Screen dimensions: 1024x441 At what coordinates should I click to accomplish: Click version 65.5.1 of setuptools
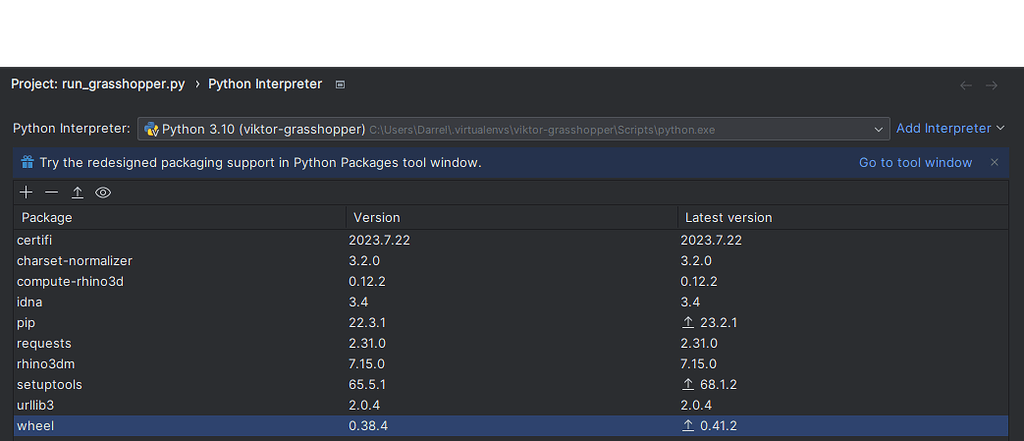click(368, 385)
